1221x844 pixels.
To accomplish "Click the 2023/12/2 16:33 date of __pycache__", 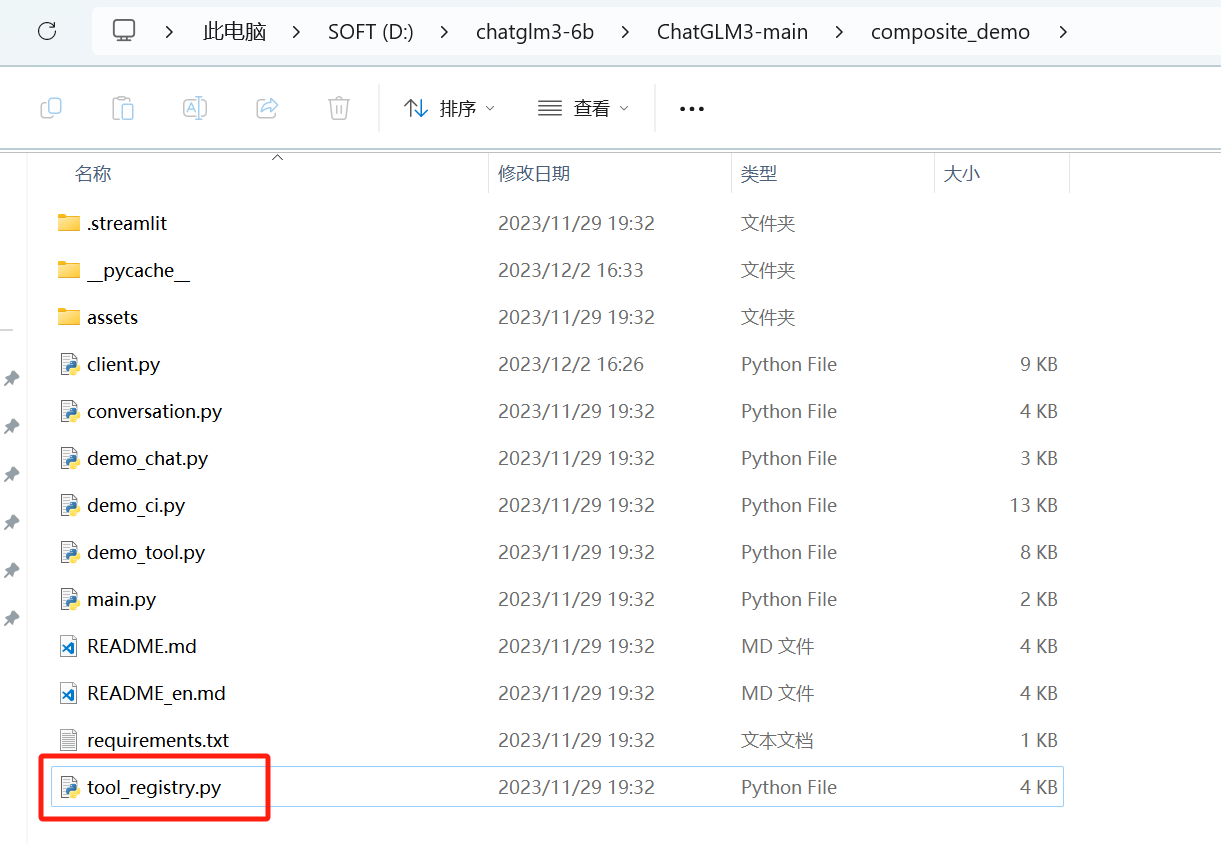I will pos(571,270).
